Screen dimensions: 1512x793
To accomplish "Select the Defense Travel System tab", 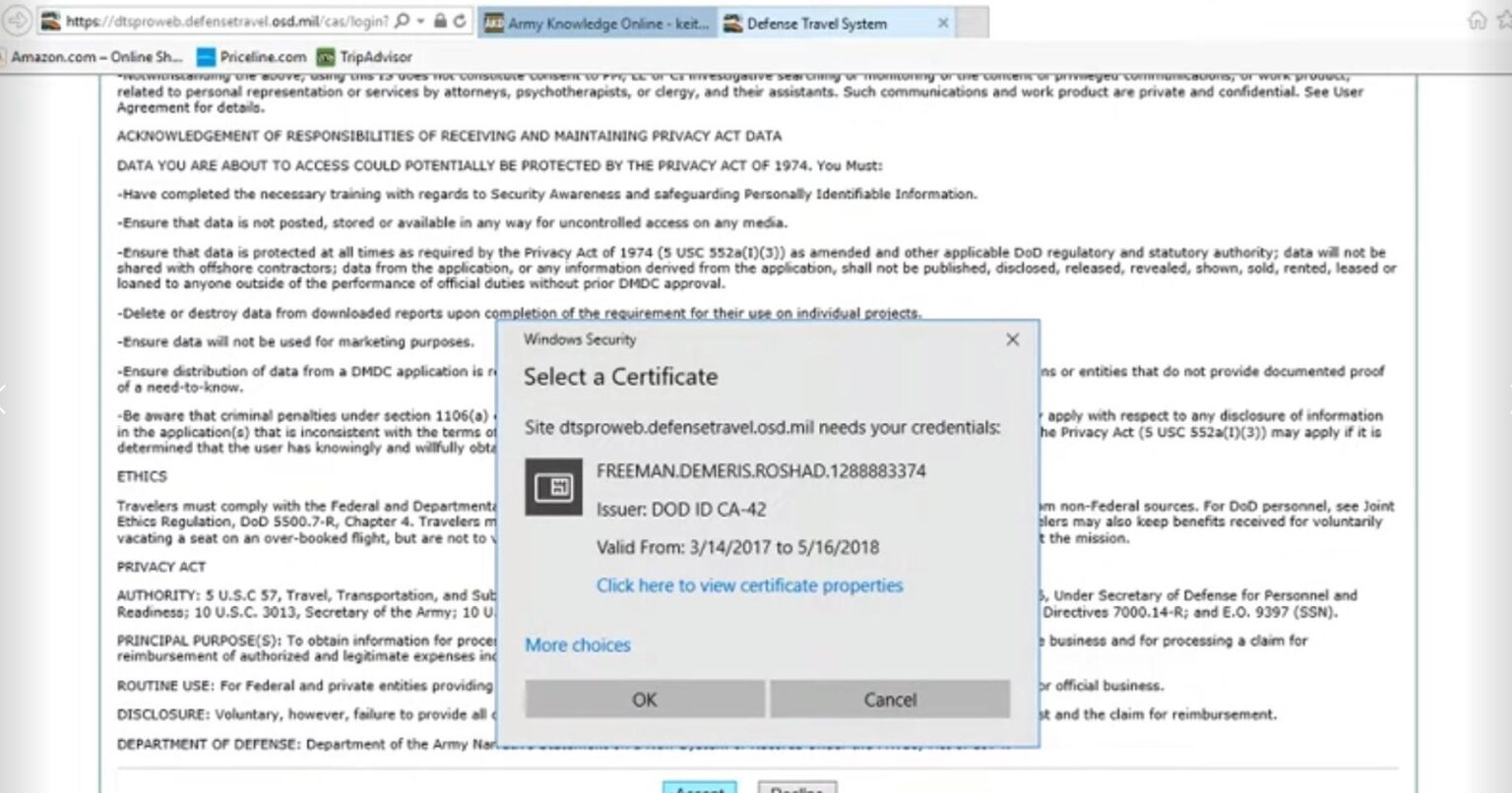I will (x=817, y=23).
